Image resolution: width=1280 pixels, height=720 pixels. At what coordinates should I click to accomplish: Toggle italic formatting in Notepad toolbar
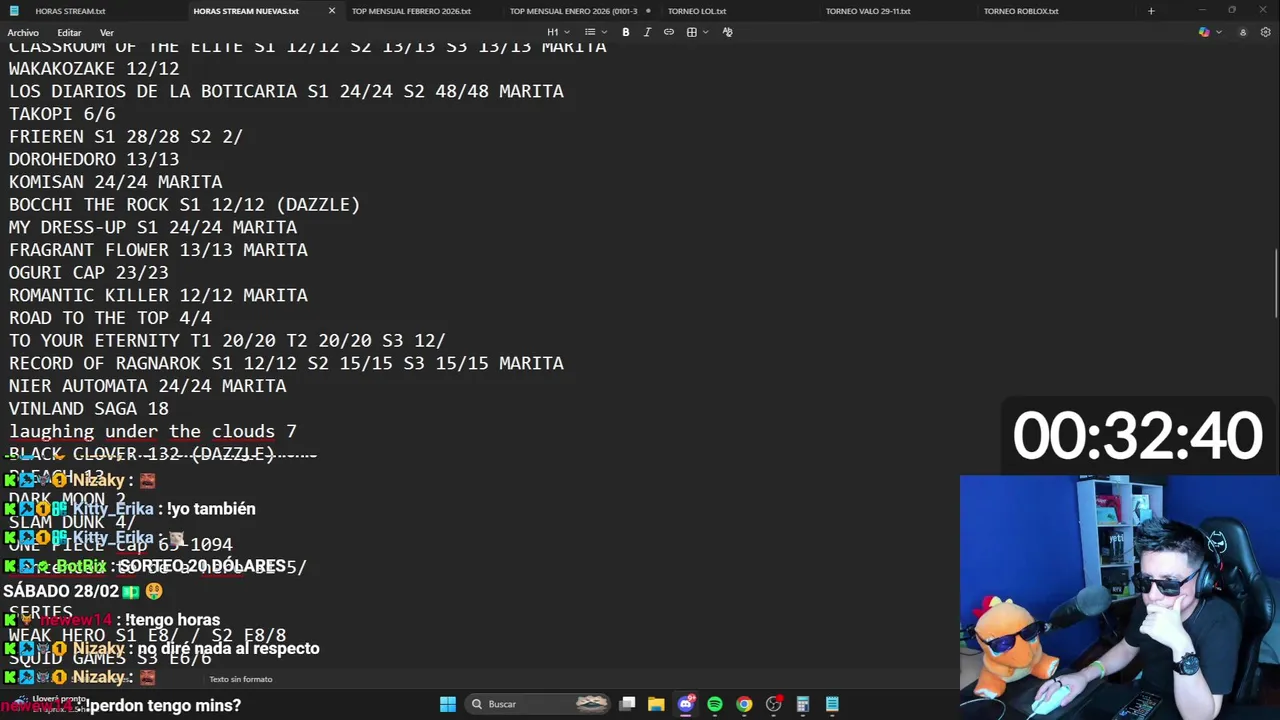(x=647, y=32)
